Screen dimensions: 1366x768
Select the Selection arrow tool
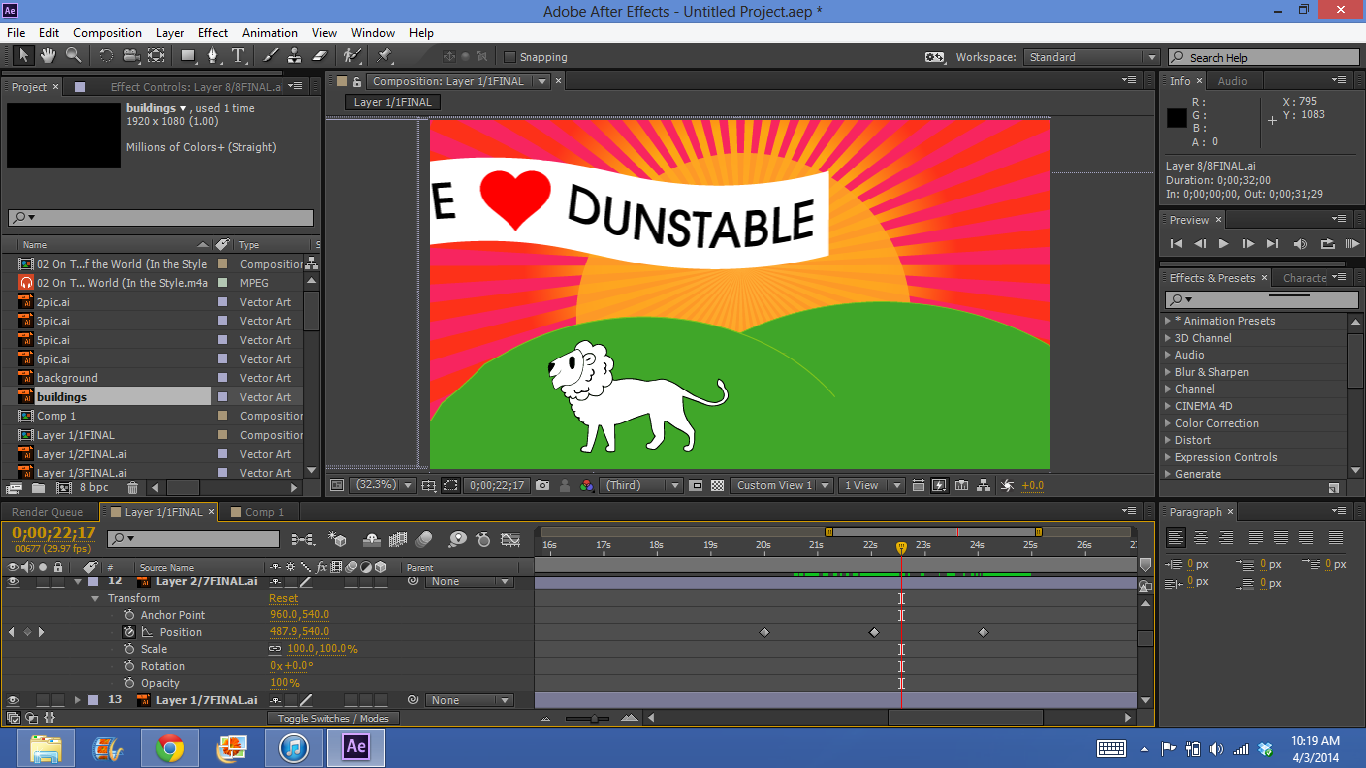click(x=23, y=56)
